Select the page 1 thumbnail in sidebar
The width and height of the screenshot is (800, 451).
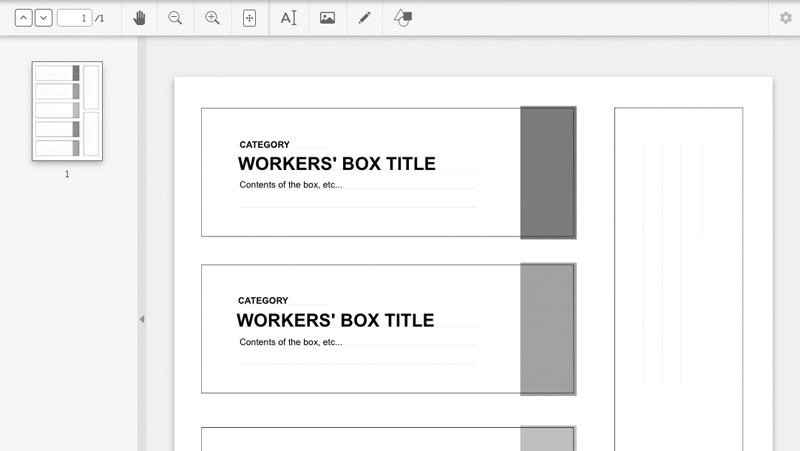tap(67, 110)
